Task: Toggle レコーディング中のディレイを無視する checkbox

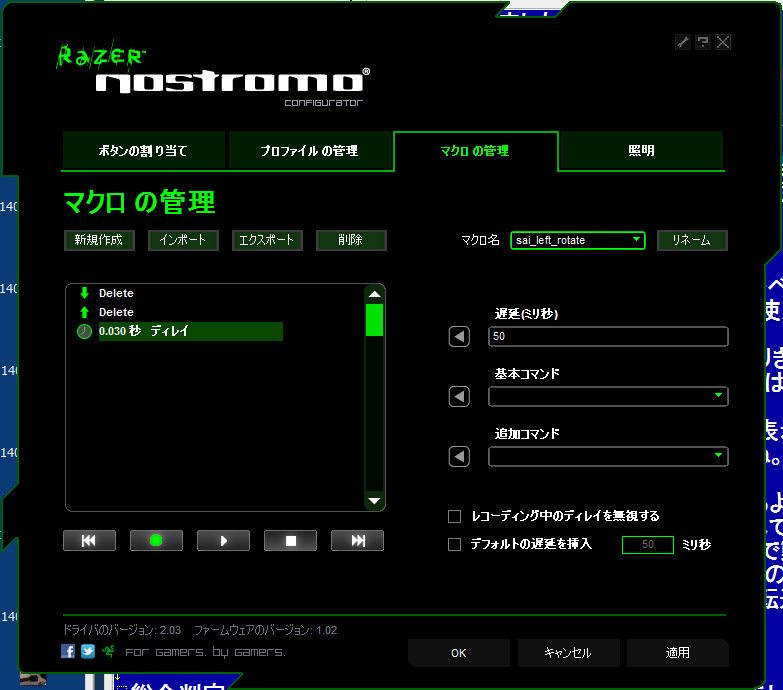Action: pos(454,516)
